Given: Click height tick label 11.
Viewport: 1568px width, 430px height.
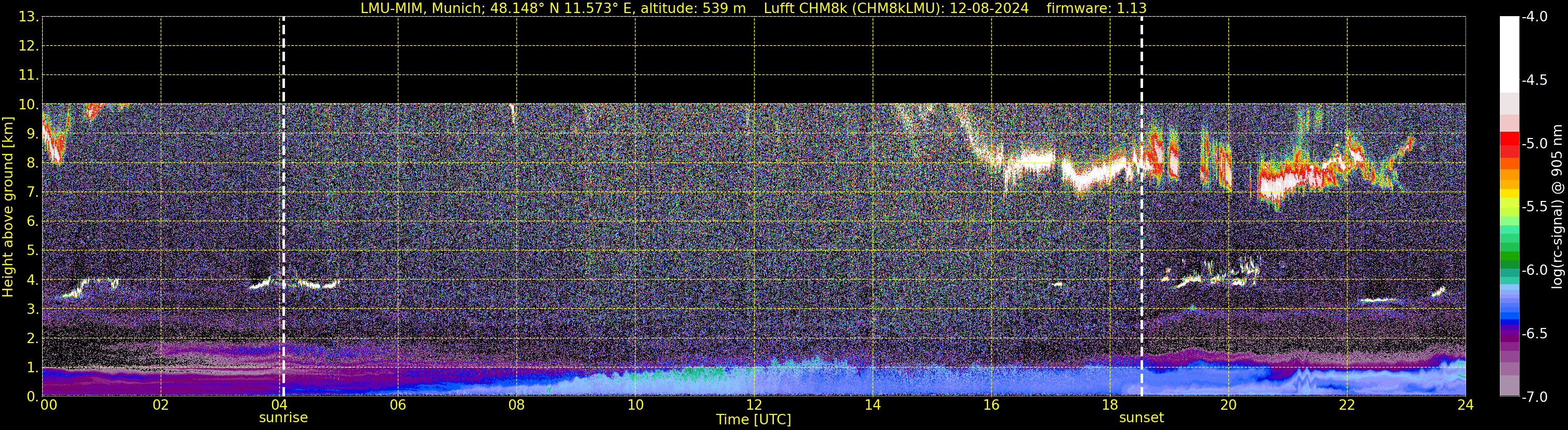Looking at the screenshot, I should click(28, 75).
